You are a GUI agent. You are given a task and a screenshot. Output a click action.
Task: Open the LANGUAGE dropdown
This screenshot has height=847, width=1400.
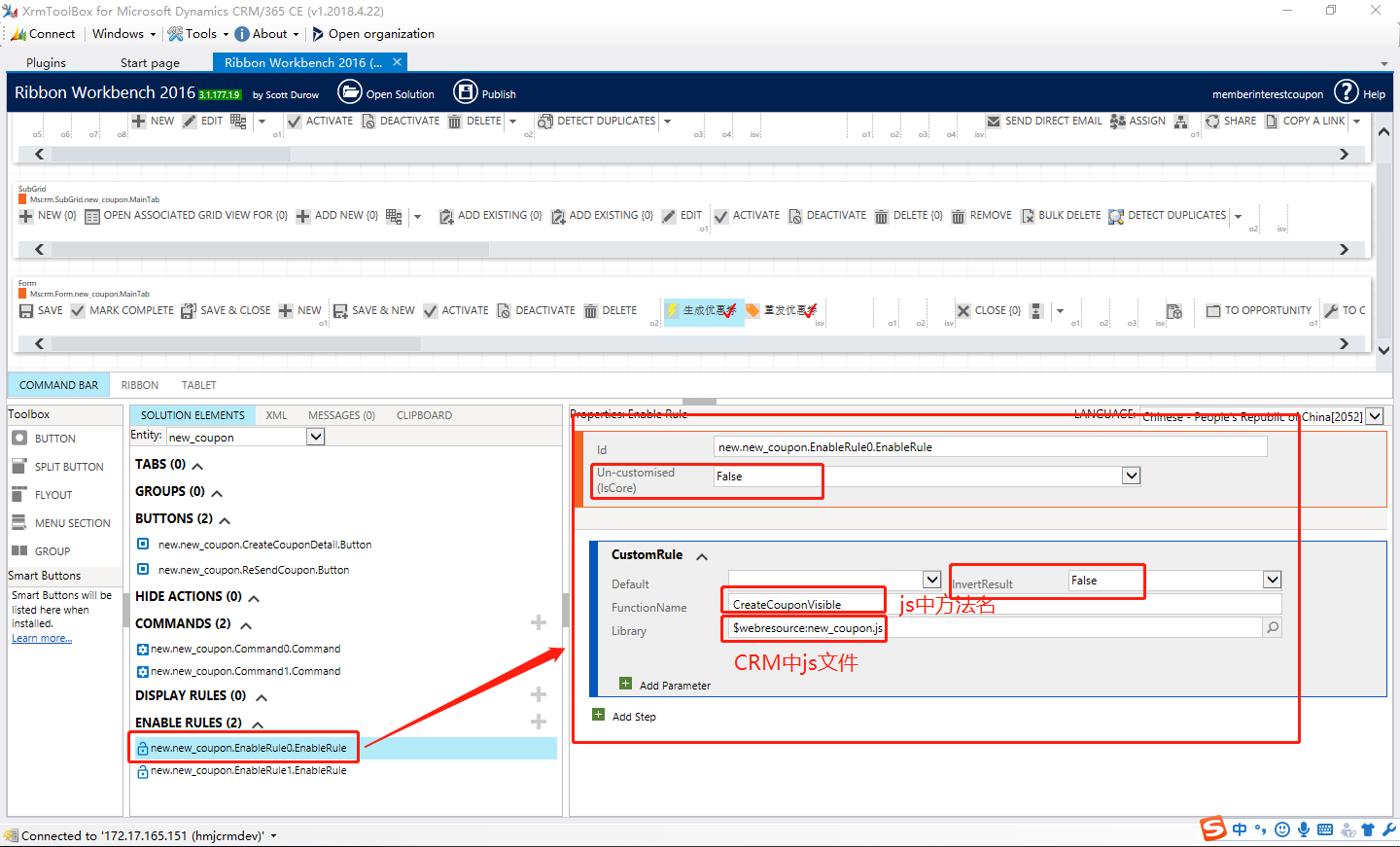(x=1375, y=416)
